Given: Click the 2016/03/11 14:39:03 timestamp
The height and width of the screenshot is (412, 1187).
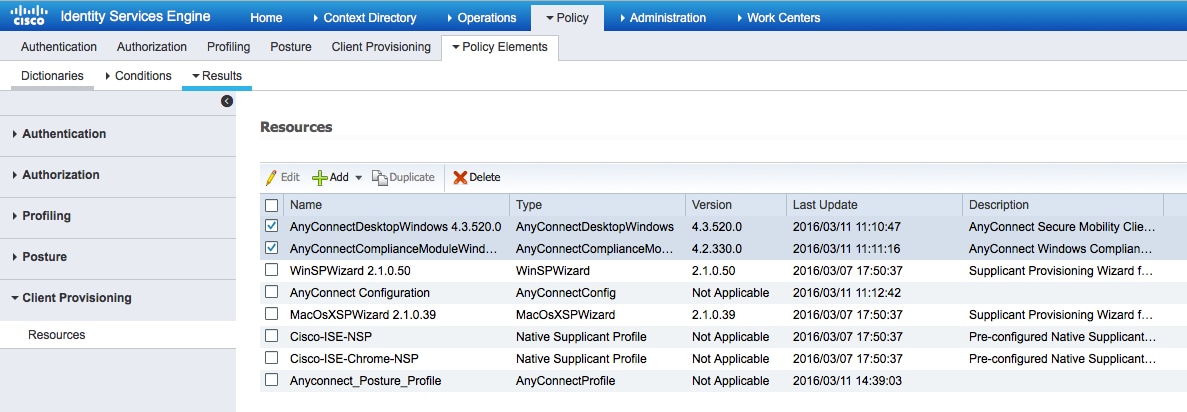Looking at the screenshot, I should [x=847, y=380].
